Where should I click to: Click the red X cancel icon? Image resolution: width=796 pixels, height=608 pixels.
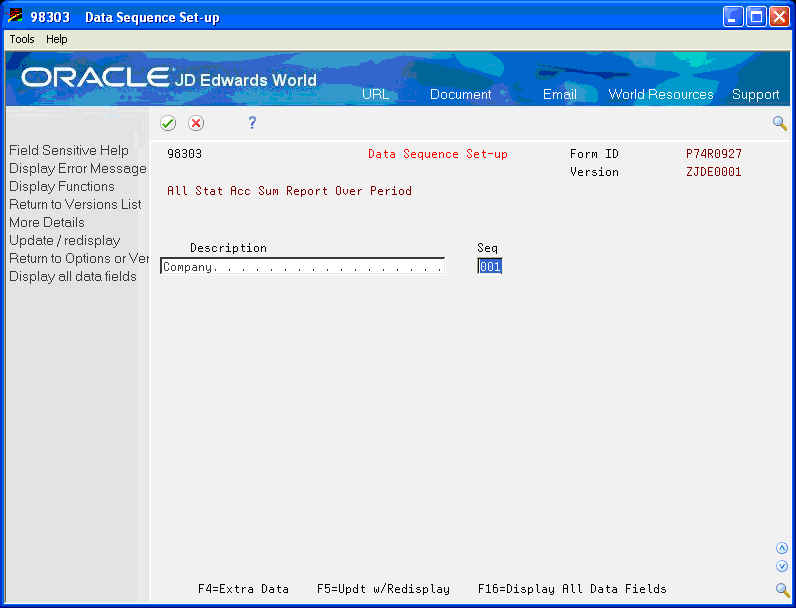click(x=196, y=123)
